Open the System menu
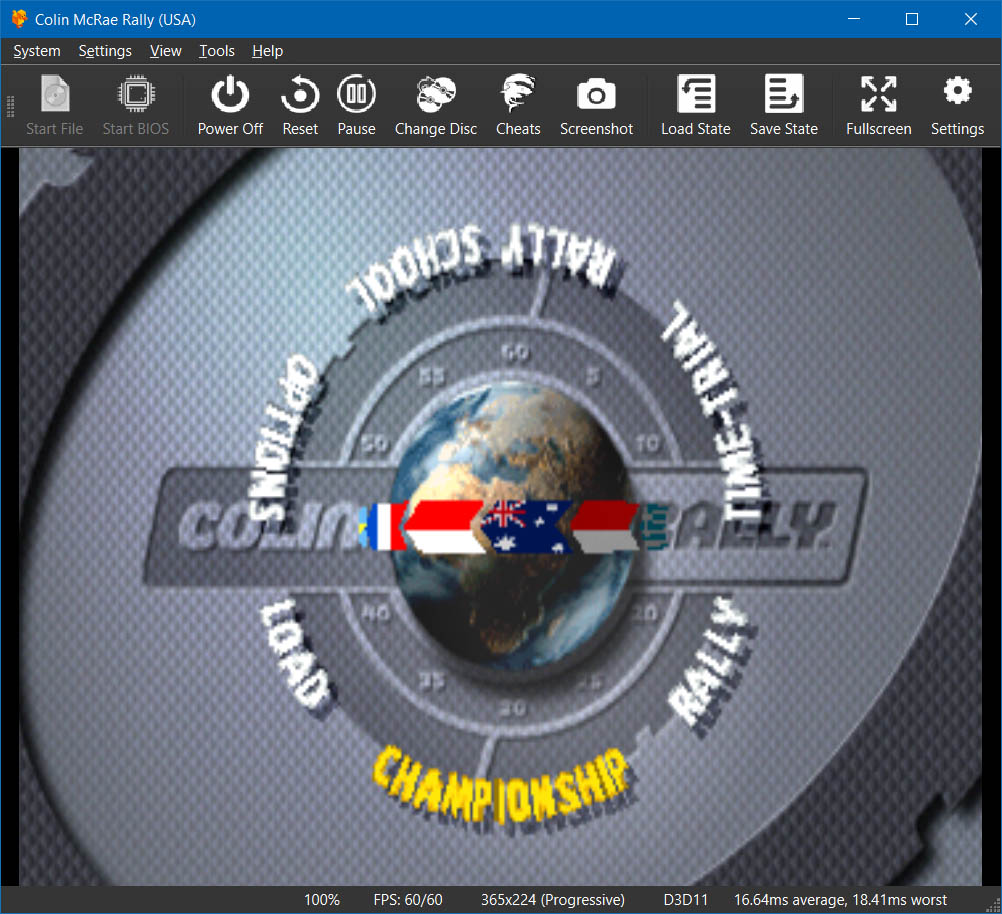The height and width of the screenshot is (914, 1002). pos(37,51)
